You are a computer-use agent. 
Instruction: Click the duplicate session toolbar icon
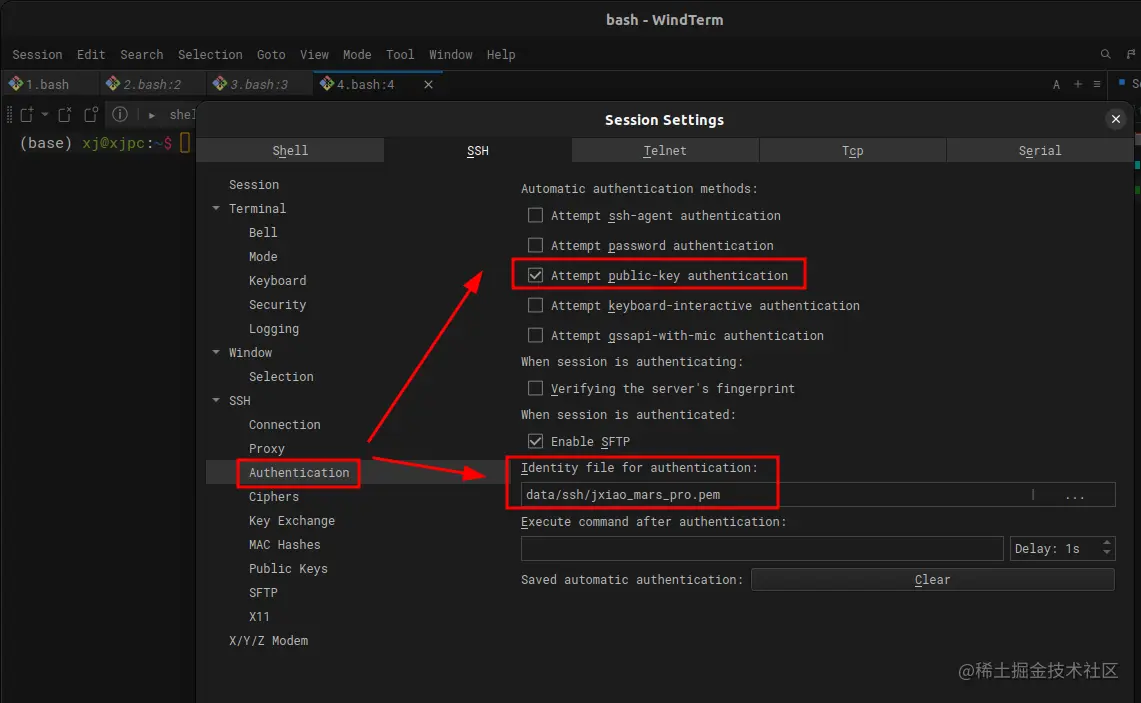pos(91,115)
